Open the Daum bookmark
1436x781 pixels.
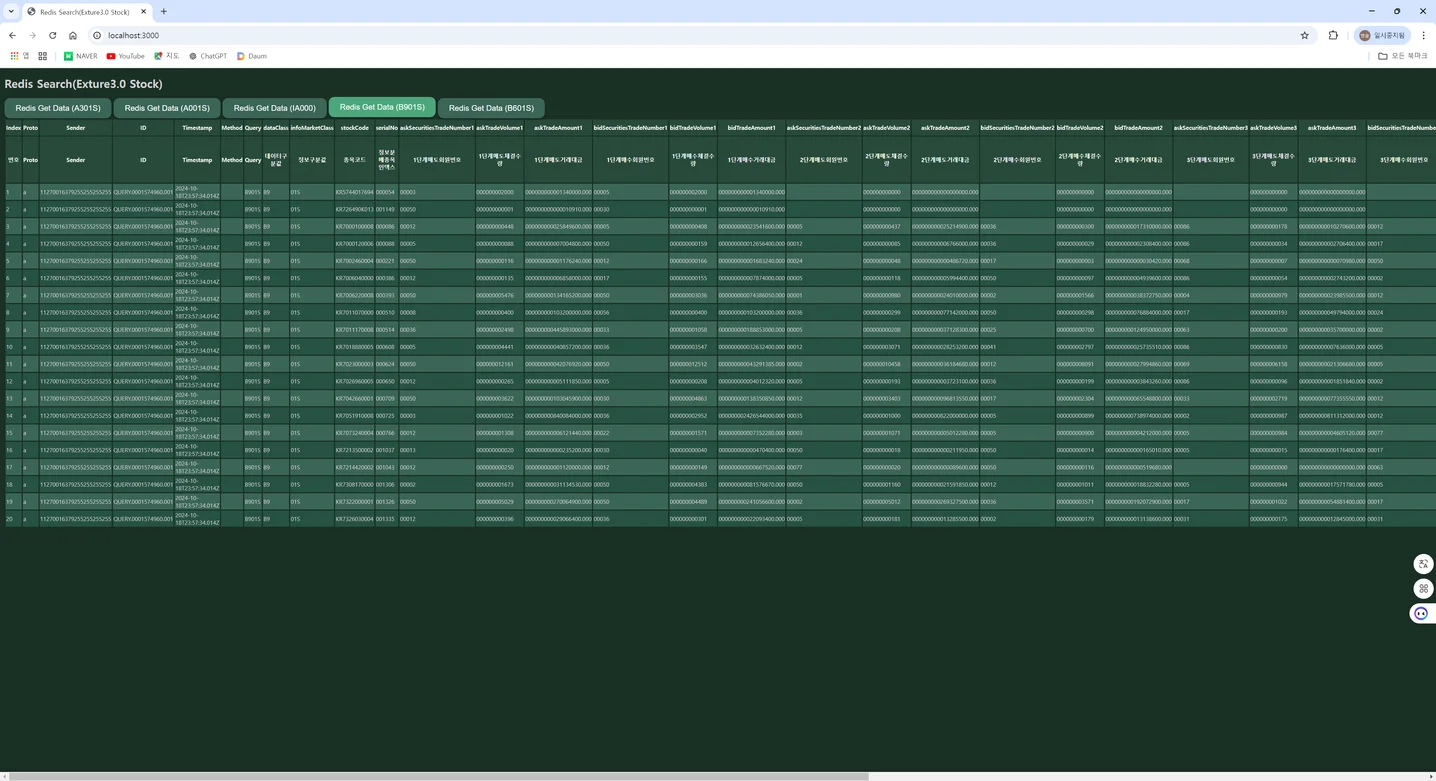(252, 56)
